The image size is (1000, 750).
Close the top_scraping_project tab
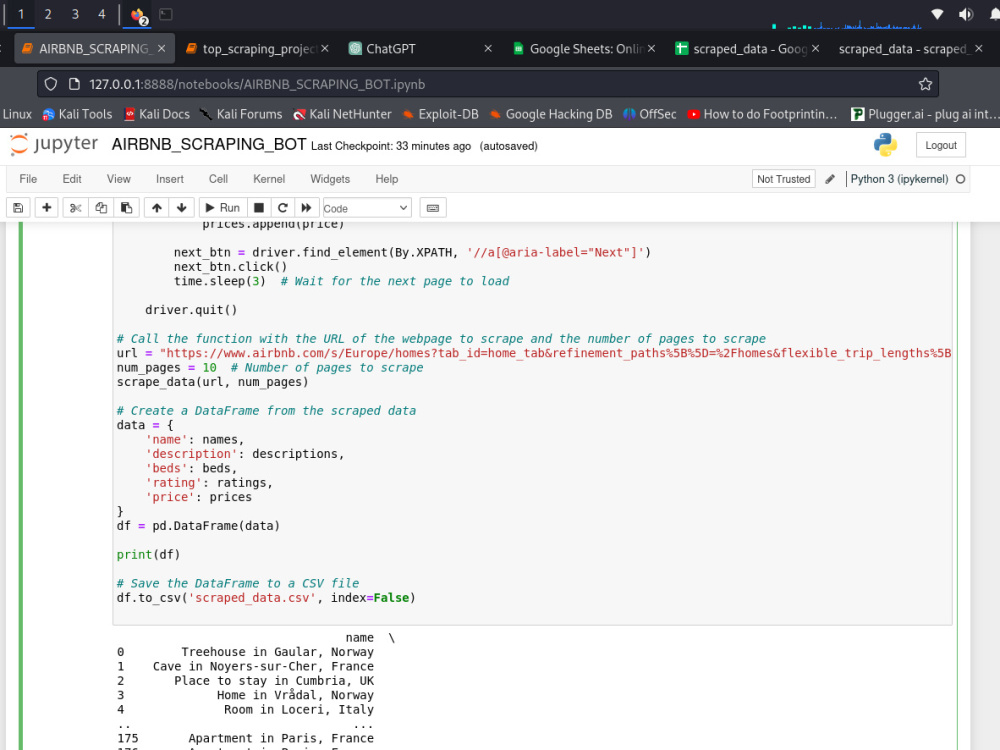(325, 48)
